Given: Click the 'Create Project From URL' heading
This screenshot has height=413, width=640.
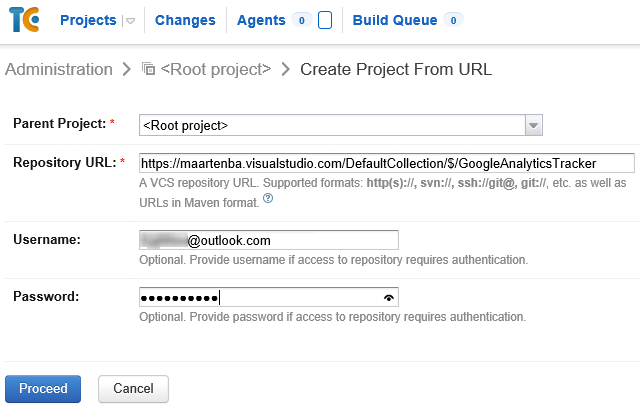Looking at the screenshot, I should point(396,69).
